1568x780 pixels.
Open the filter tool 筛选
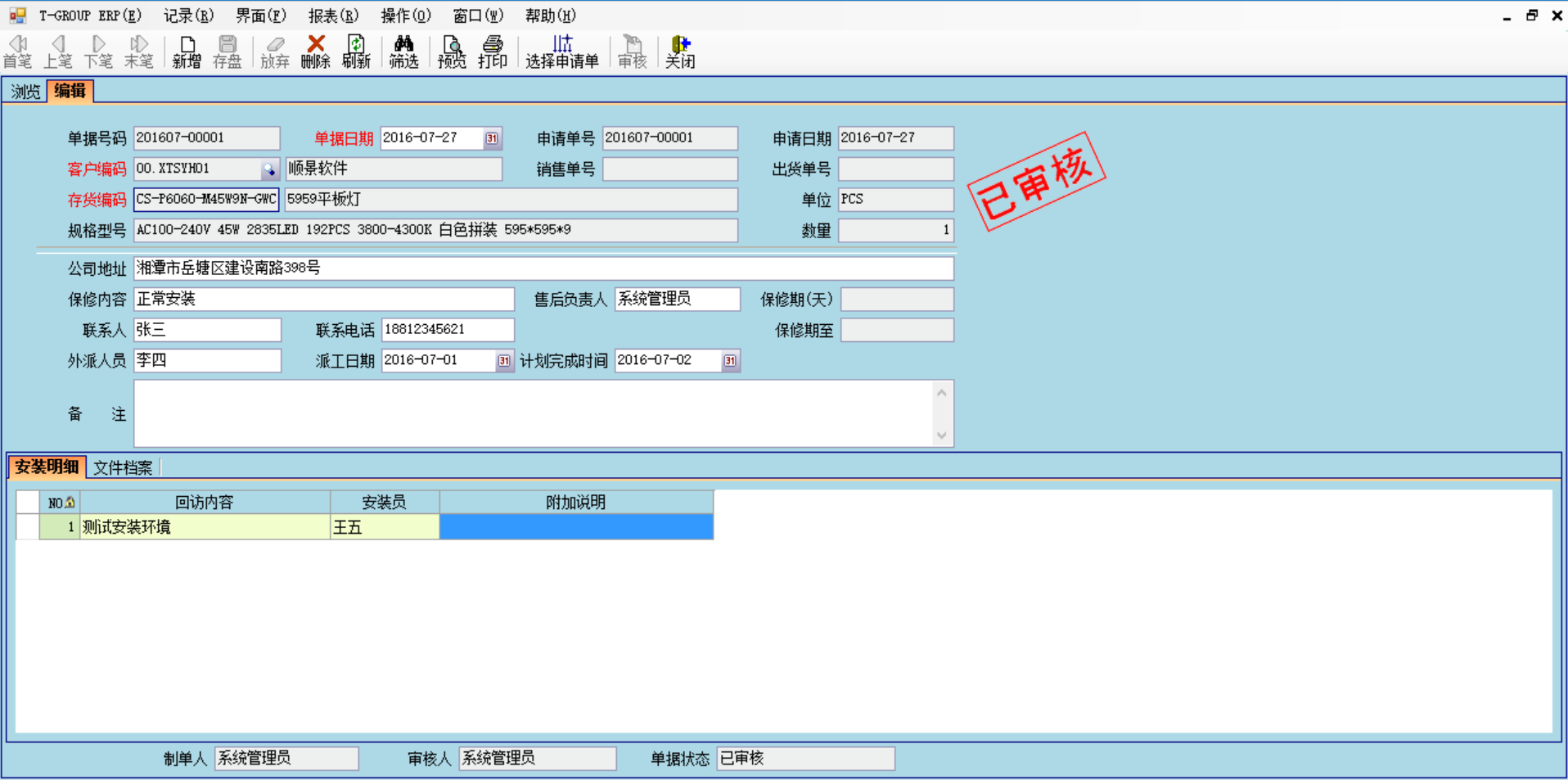tap(403, 52)
